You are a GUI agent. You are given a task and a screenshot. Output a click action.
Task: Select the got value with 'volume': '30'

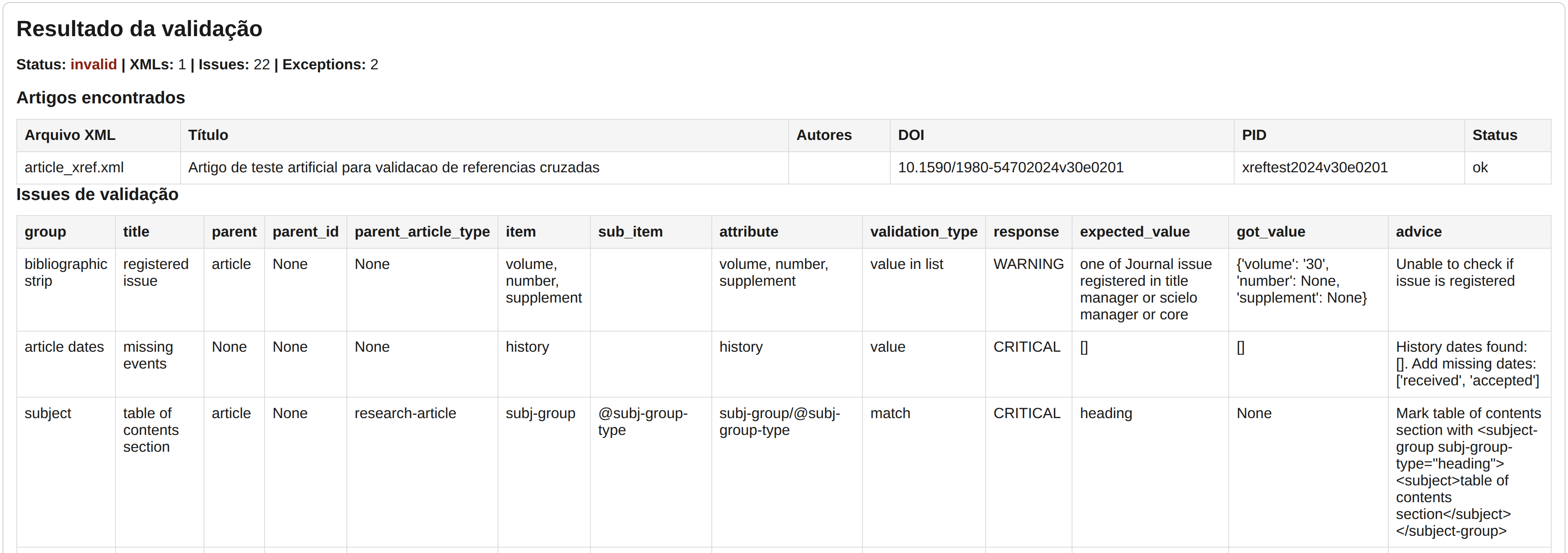tap(1308, 289)
